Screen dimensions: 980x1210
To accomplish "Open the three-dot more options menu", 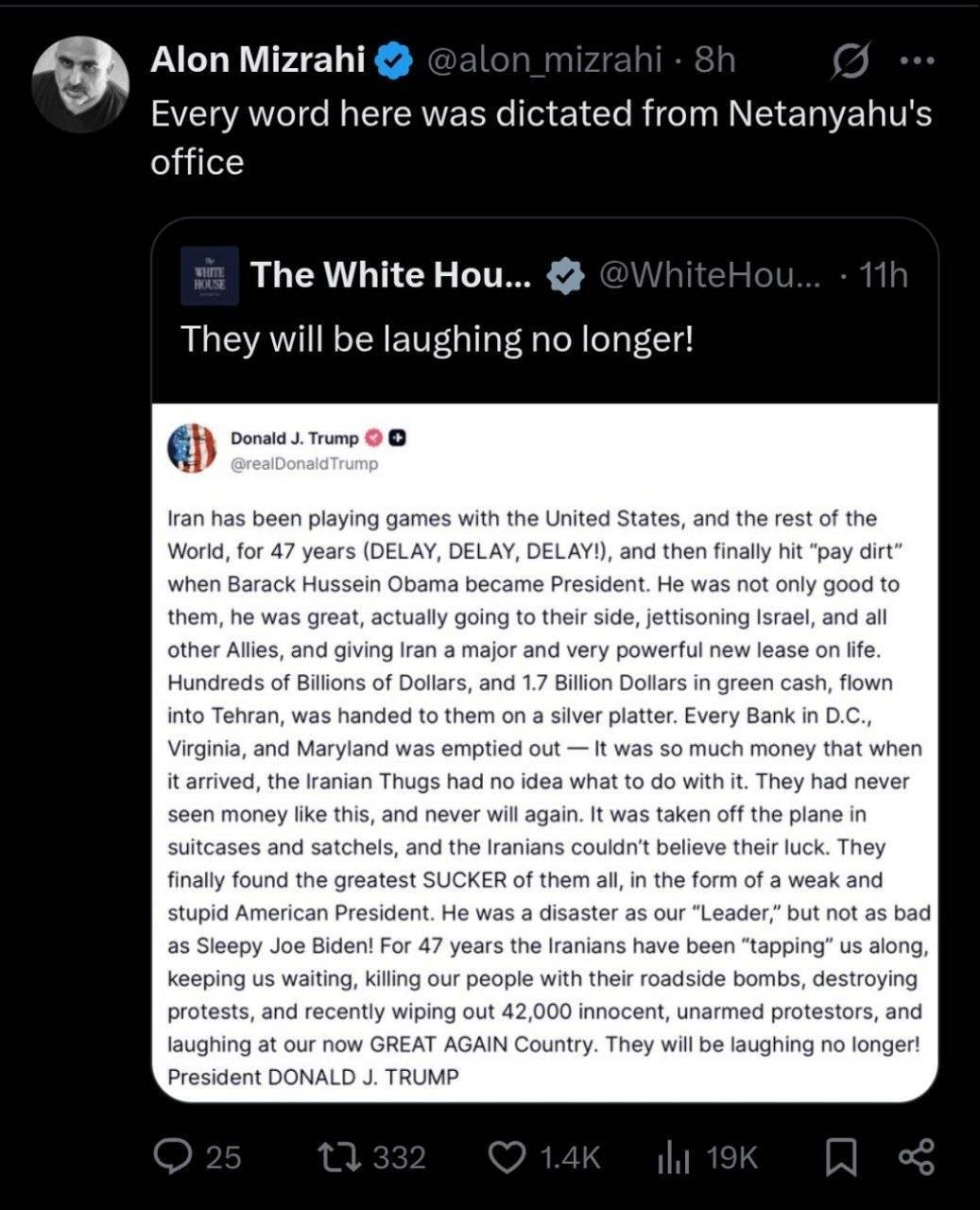I will (x=917, y=61).
